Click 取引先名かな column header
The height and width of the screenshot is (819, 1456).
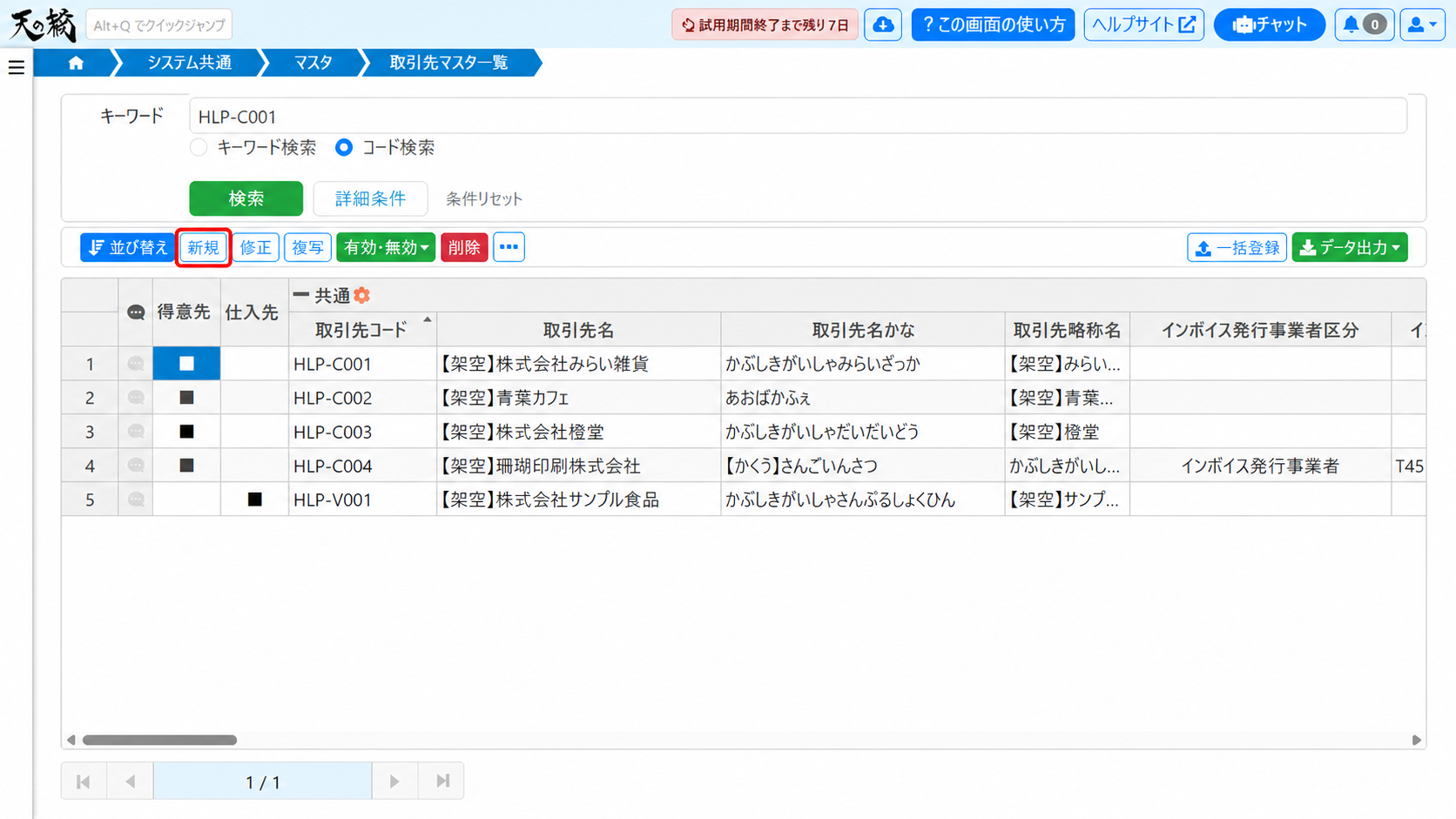[x=863, y=330]
